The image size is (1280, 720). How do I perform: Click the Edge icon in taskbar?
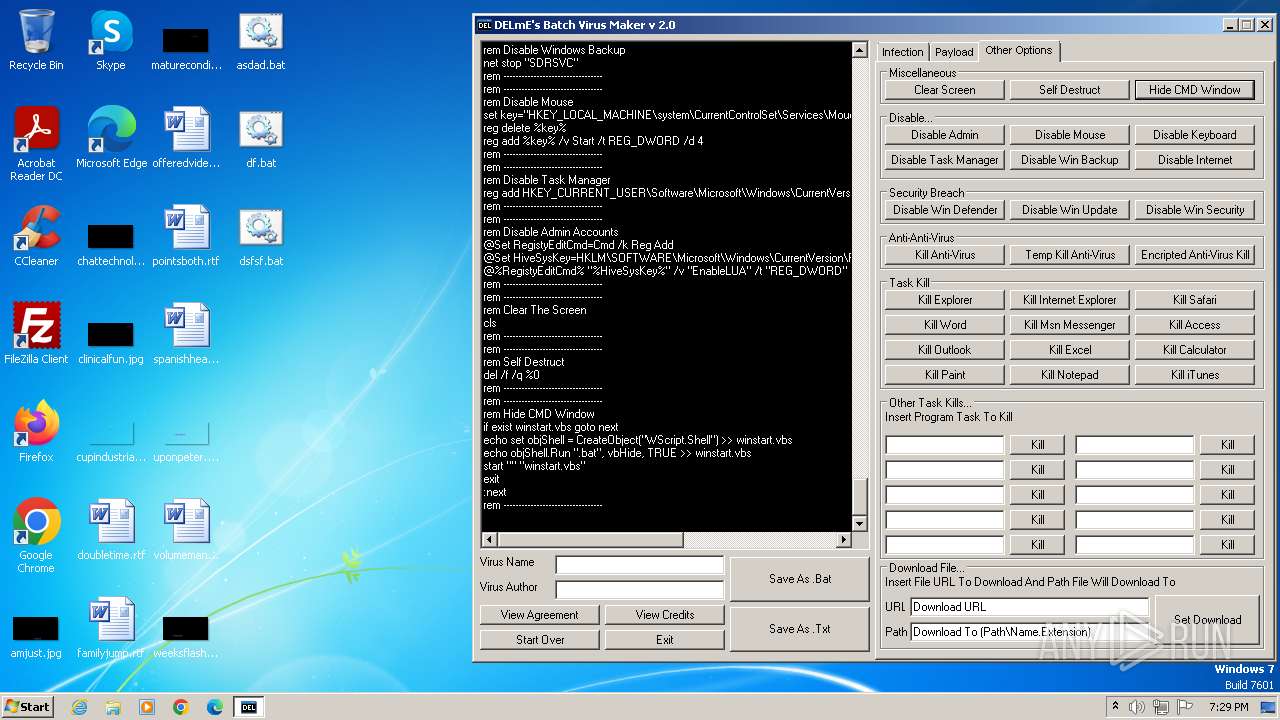click(215, 707)
